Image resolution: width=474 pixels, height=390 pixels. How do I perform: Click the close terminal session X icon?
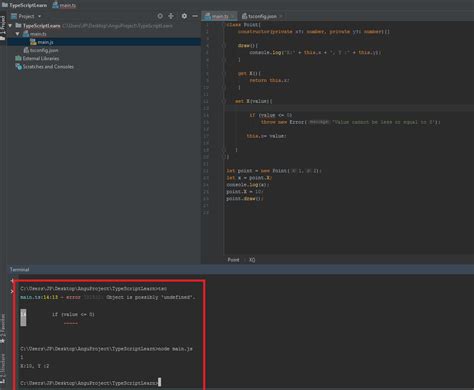[12, 291]
